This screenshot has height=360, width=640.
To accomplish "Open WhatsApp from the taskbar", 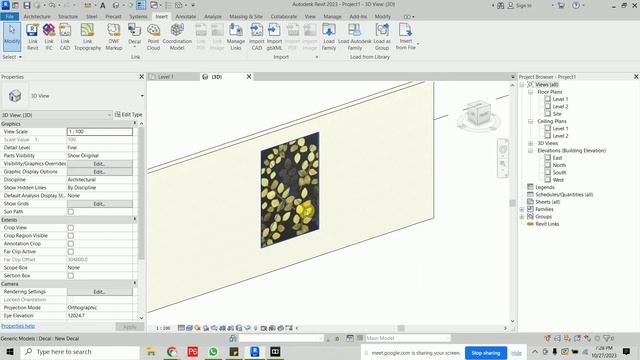I will (213, 352).
